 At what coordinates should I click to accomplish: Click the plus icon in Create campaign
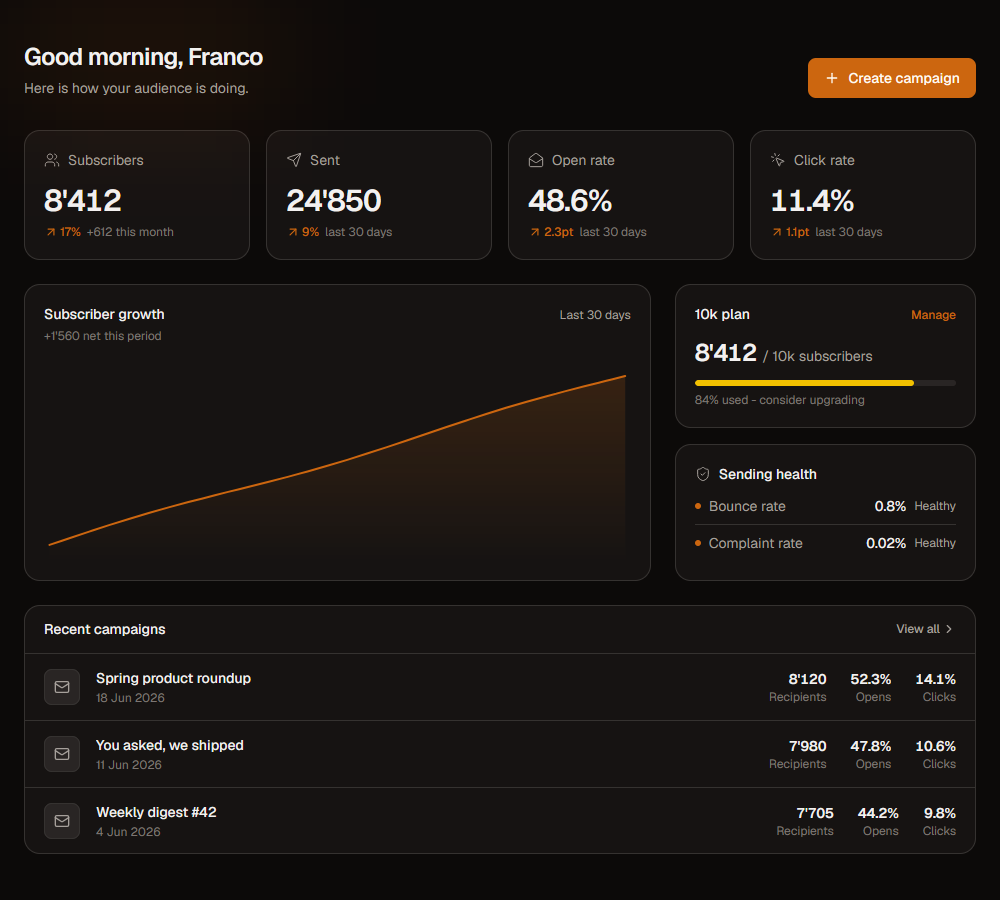pos(832,78)
